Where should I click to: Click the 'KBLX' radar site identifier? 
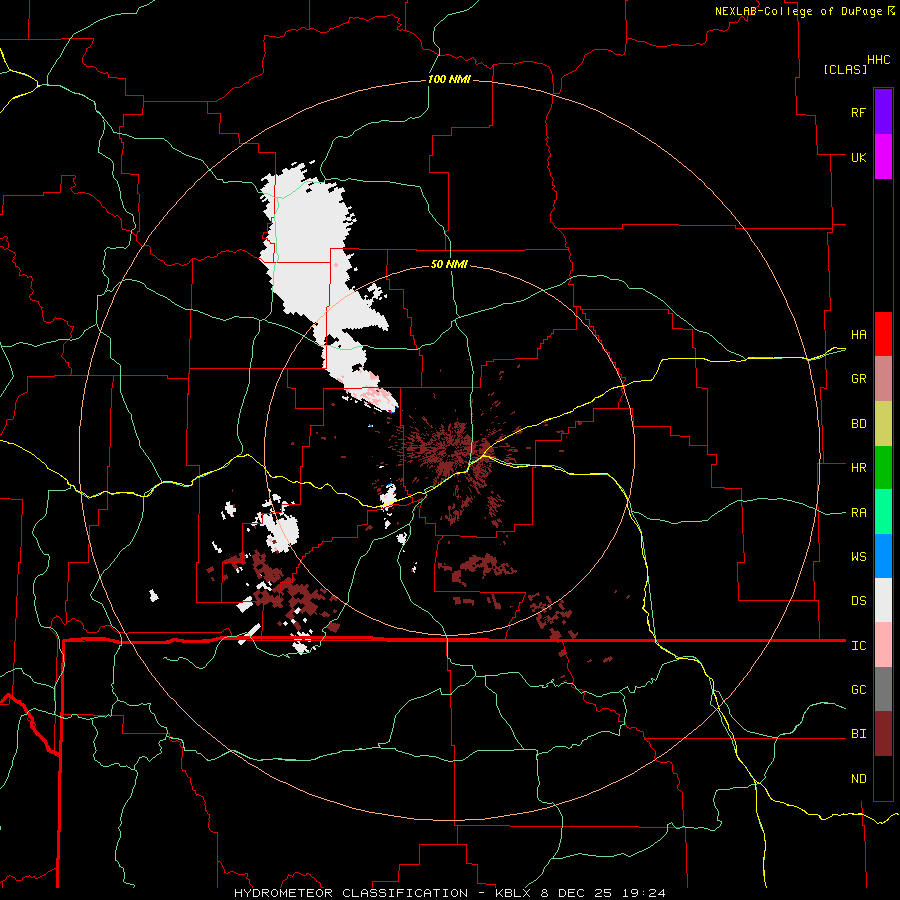(513, 893)
